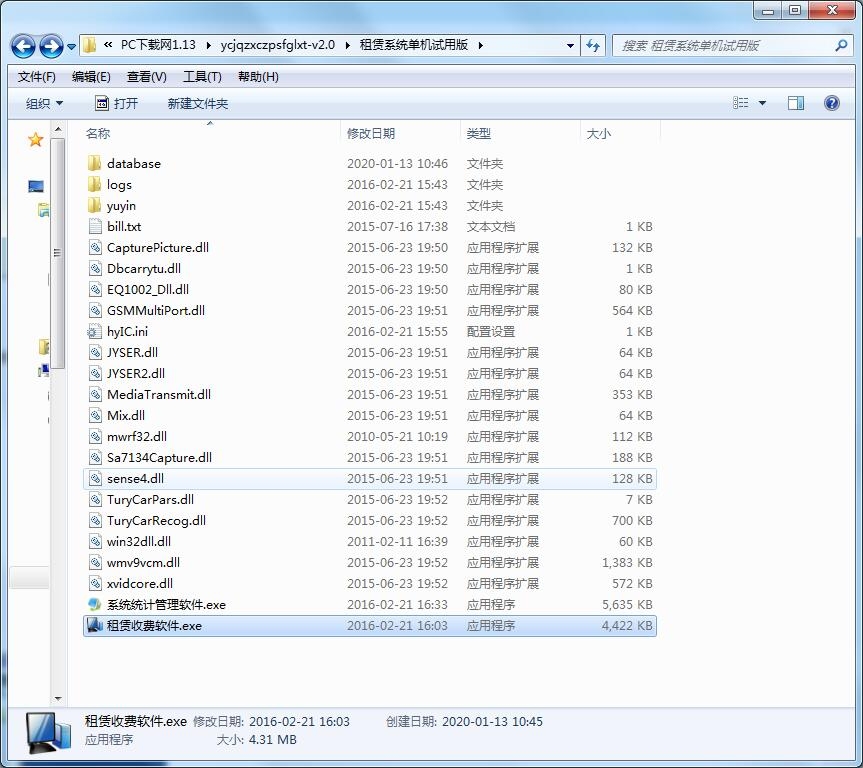Open help with the blue question mark icon

coord(832,103)
